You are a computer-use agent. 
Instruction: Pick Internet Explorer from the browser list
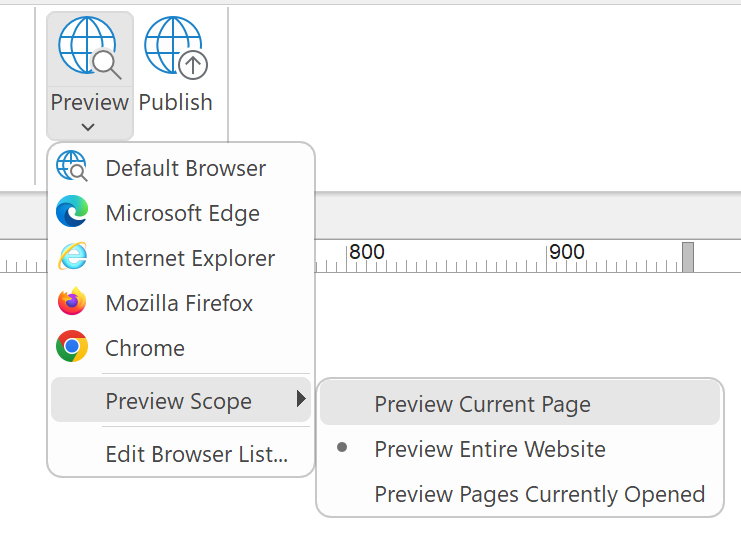click(x=181, y=258)
